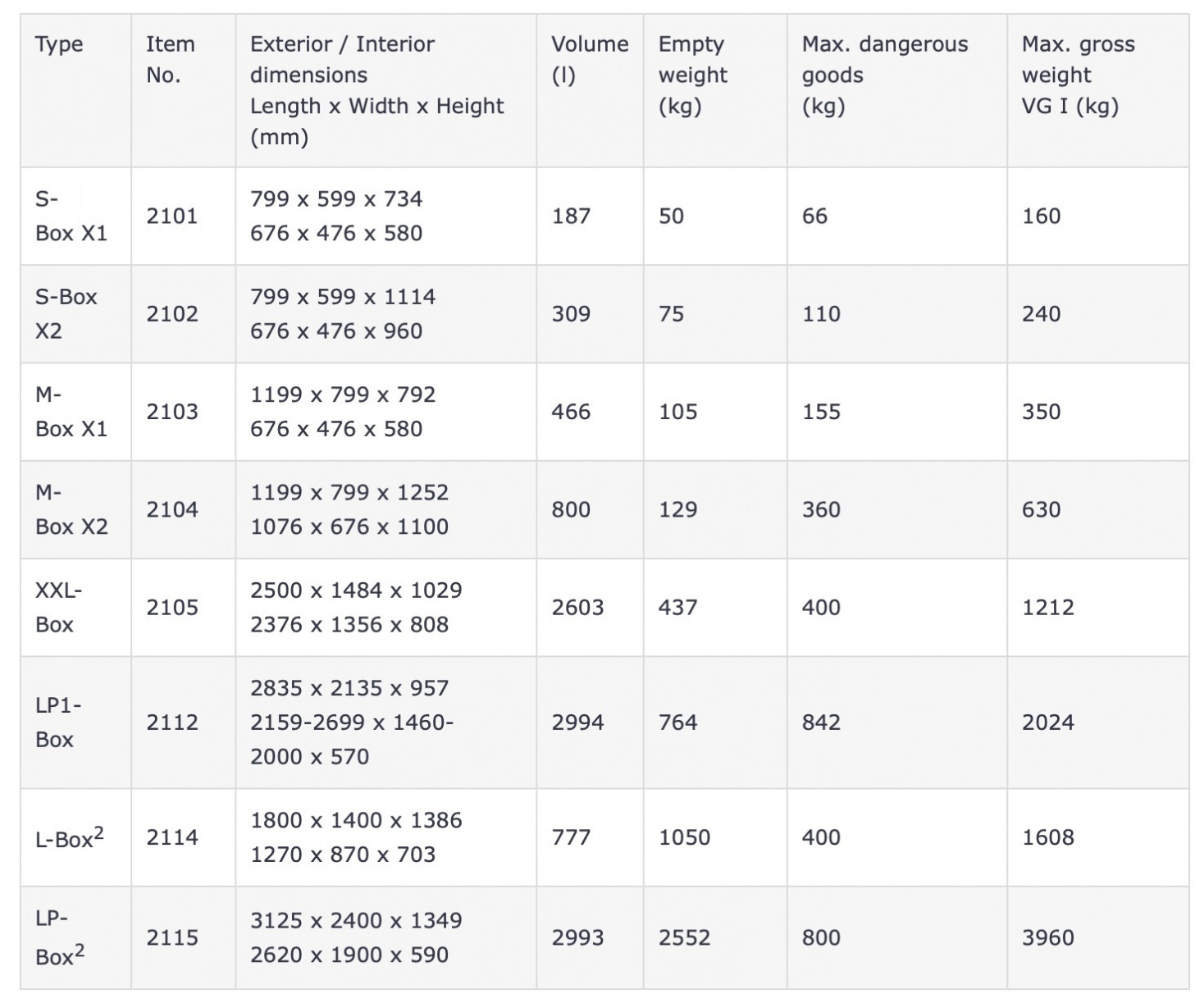Click gross weight 3960 cell
This screenshot has width=1204, height=1003.
1047,938
